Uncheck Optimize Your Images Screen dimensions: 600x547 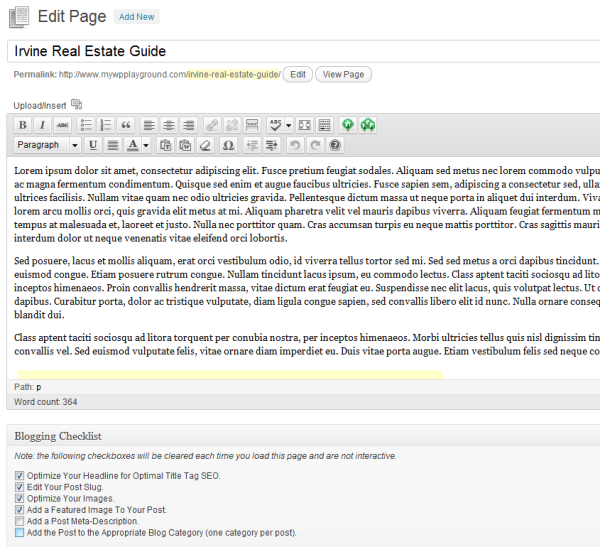coord(19,498)
